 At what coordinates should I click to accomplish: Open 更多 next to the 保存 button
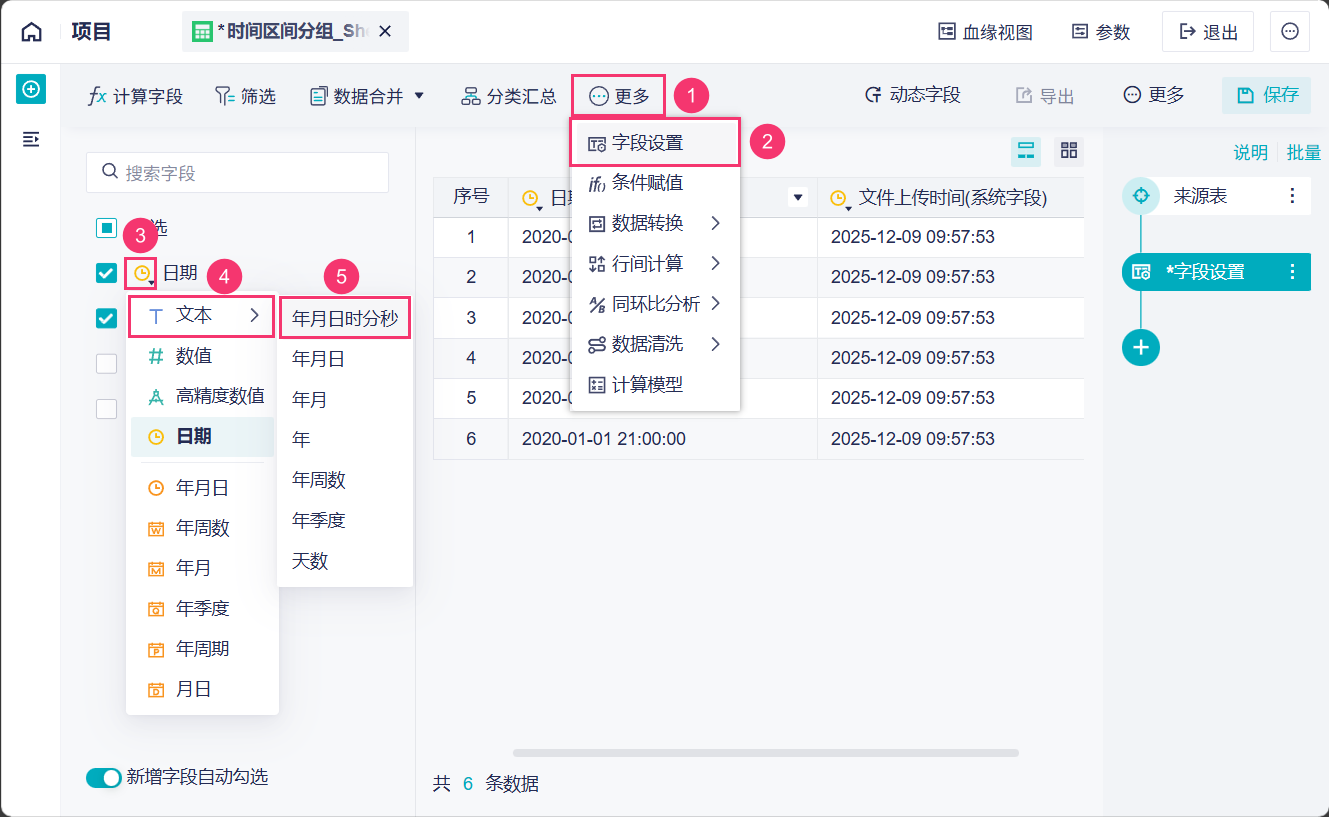point(1153,95)
